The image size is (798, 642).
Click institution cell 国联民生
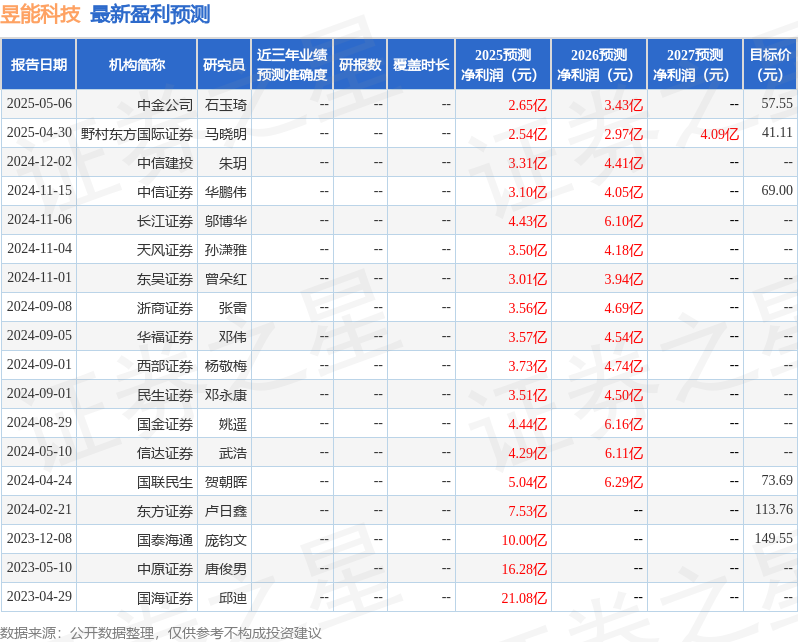[165, 482]
